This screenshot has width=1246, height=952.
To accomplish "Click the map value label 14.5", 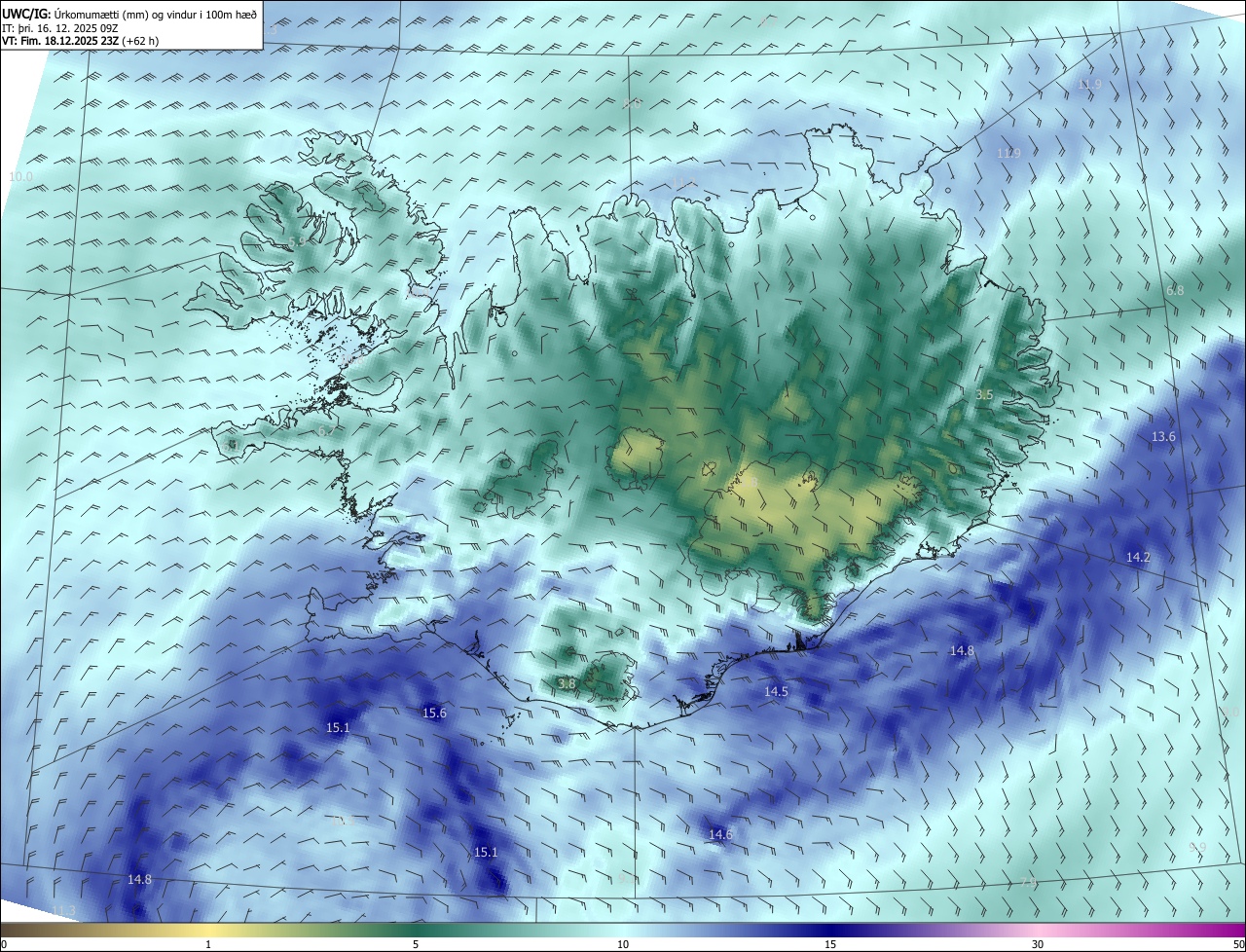I will coord(776,691).
